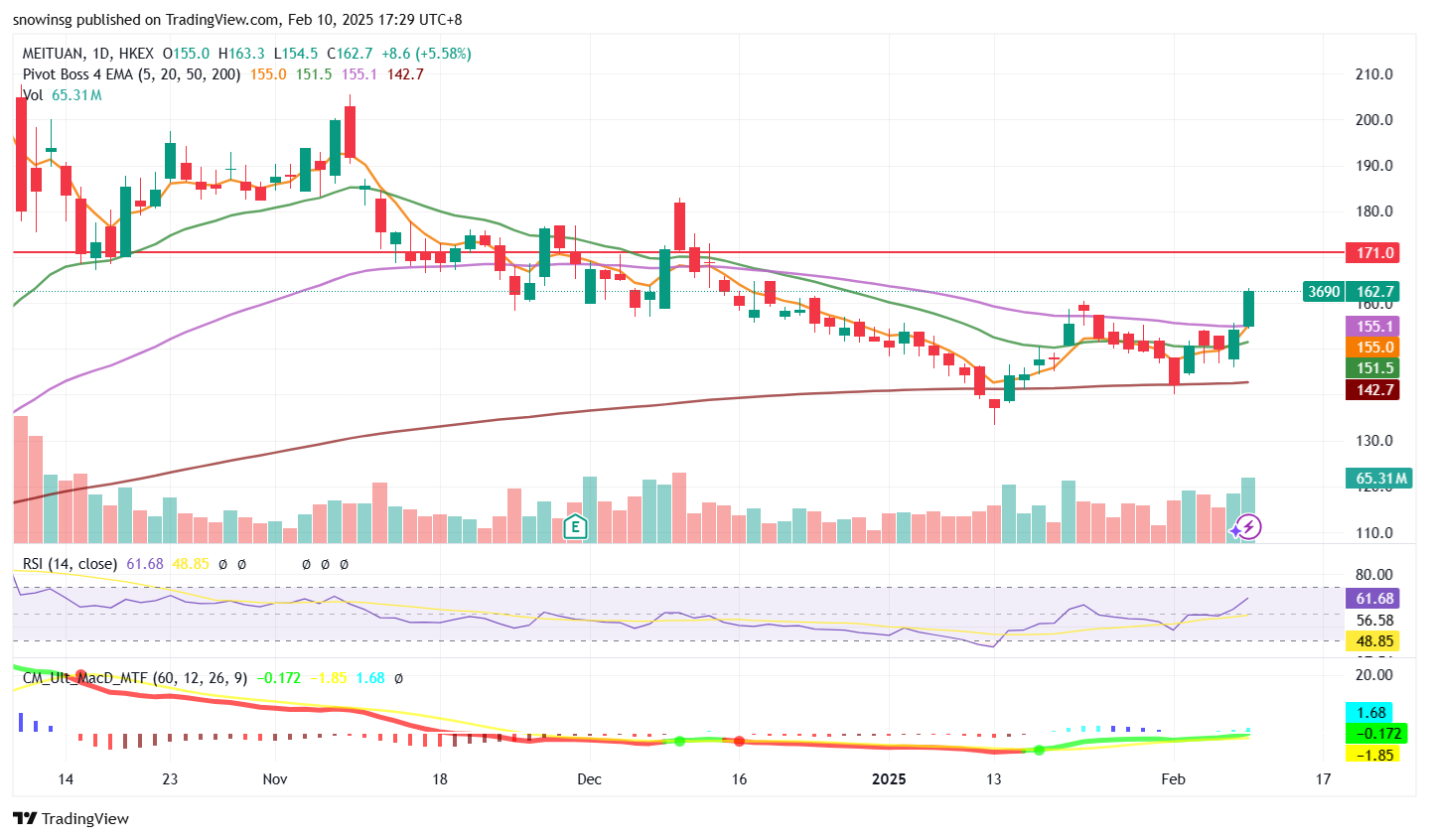Click the 17 date label on time axis
This screenshot has width=1429, height=840.
pyautogui.click(x=1323, y=778)
